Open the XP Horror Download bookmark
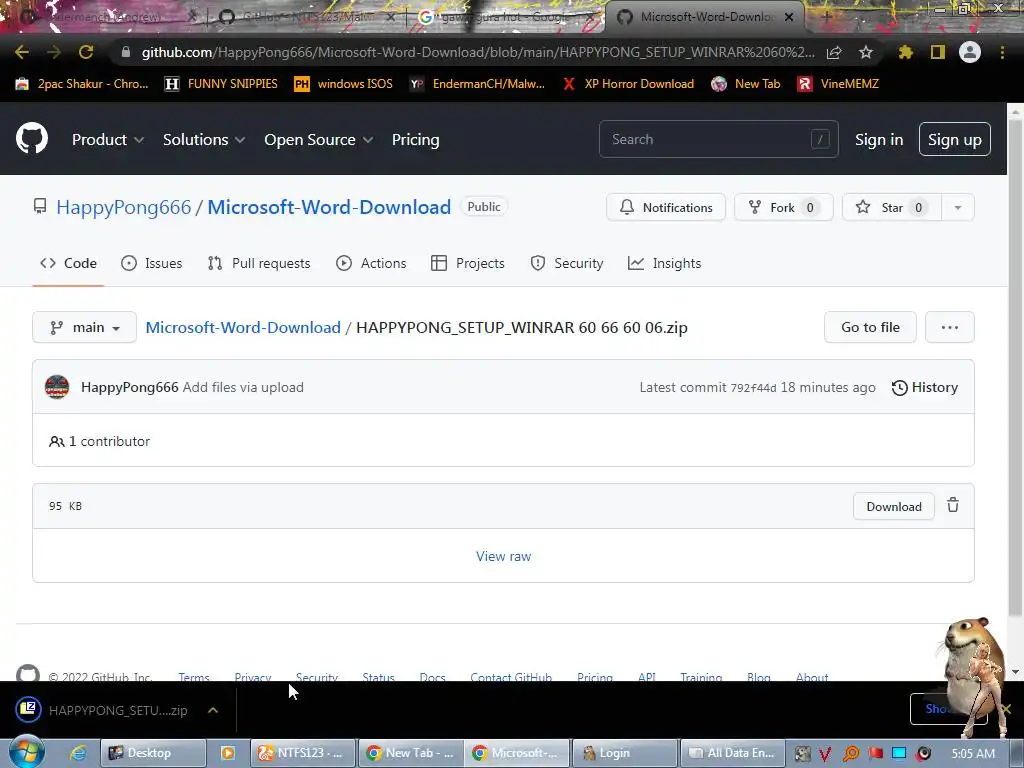The width and height of the screenshot is (1024, 768). (628, 84)
